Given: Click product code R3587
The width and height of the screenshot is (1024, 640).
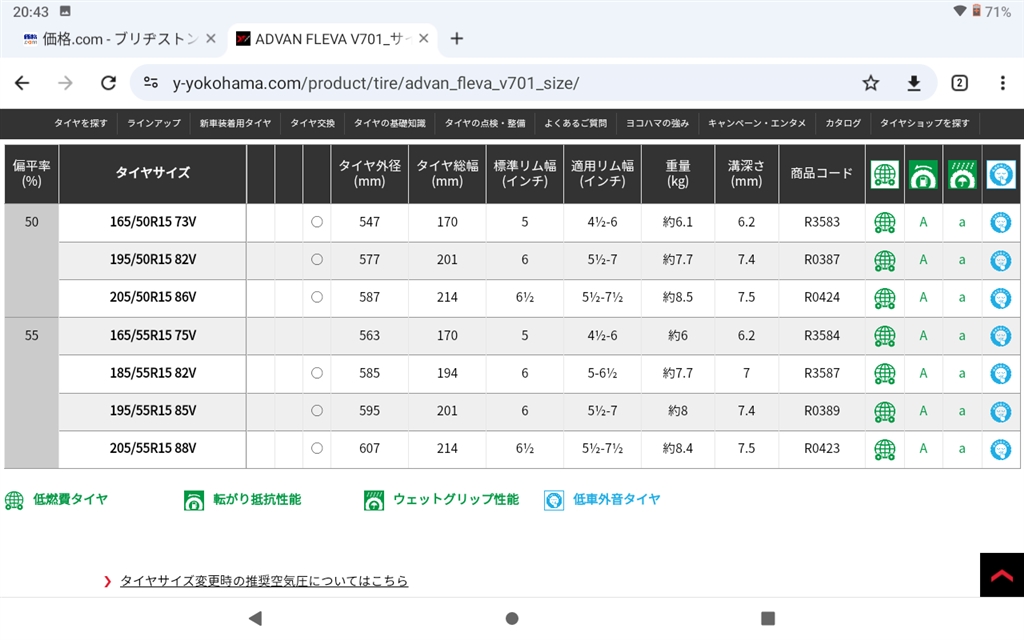Looking at the screenshot, I should coord(822,373).
